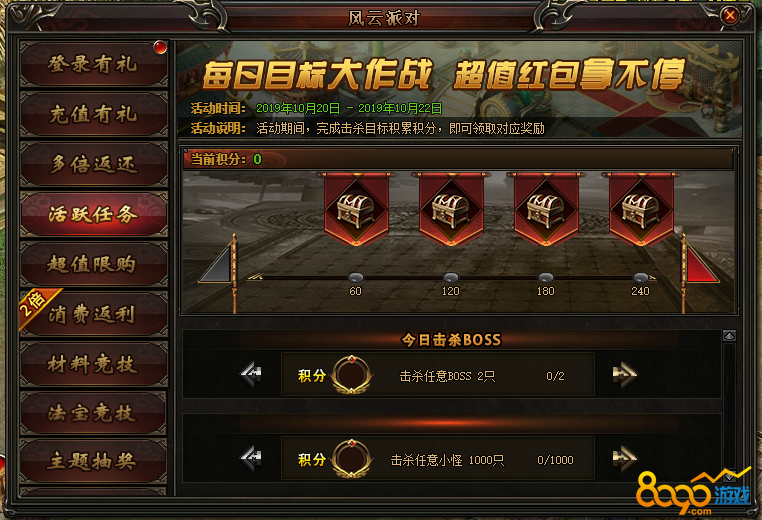The width and height of the screenshot is (762, 520).
Task: Open the treasure chest at 120 points
Action: click(451, 210)
